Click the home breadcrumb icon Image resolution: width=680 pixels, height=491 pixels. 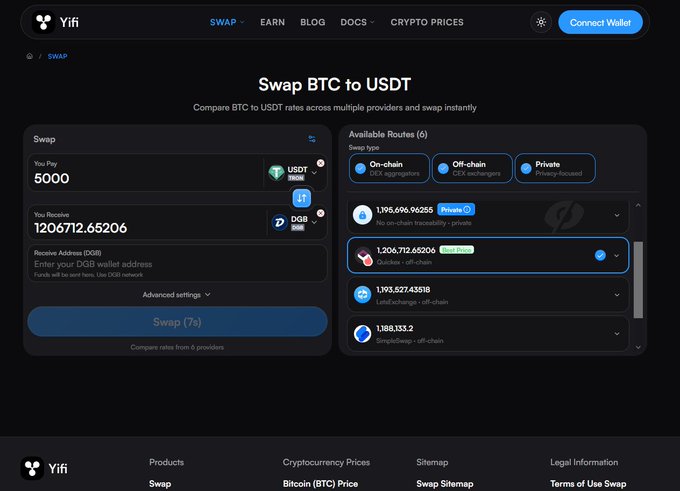[29, 56]
